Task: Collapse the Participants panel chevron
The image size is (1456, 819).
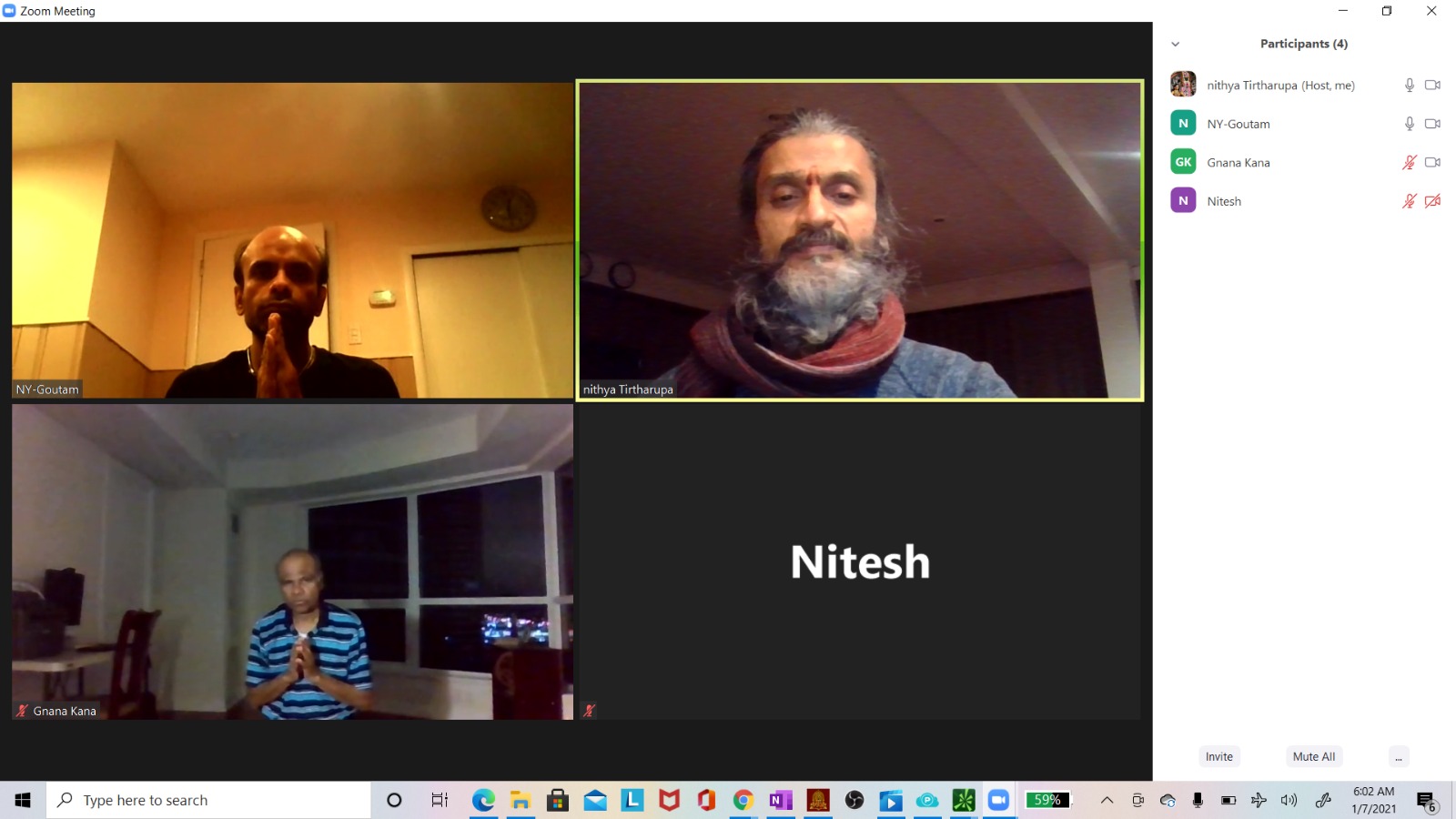Action: (x=1175, y=44)
